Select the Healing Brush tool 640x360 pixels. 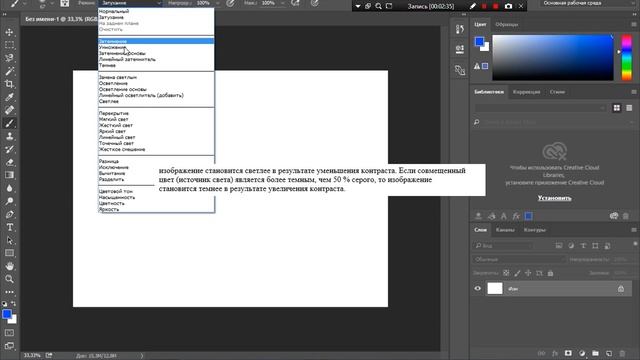tap(9, 110)
